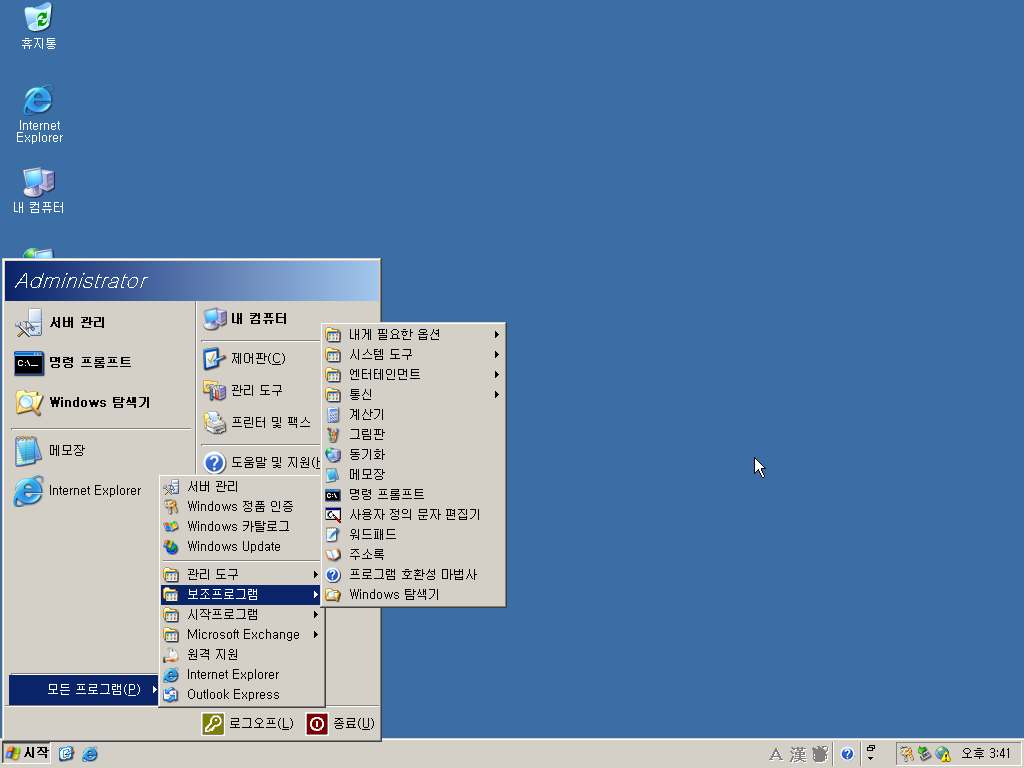Open 주소록 address book
The image size is (1024, 768).
point(413,554)
